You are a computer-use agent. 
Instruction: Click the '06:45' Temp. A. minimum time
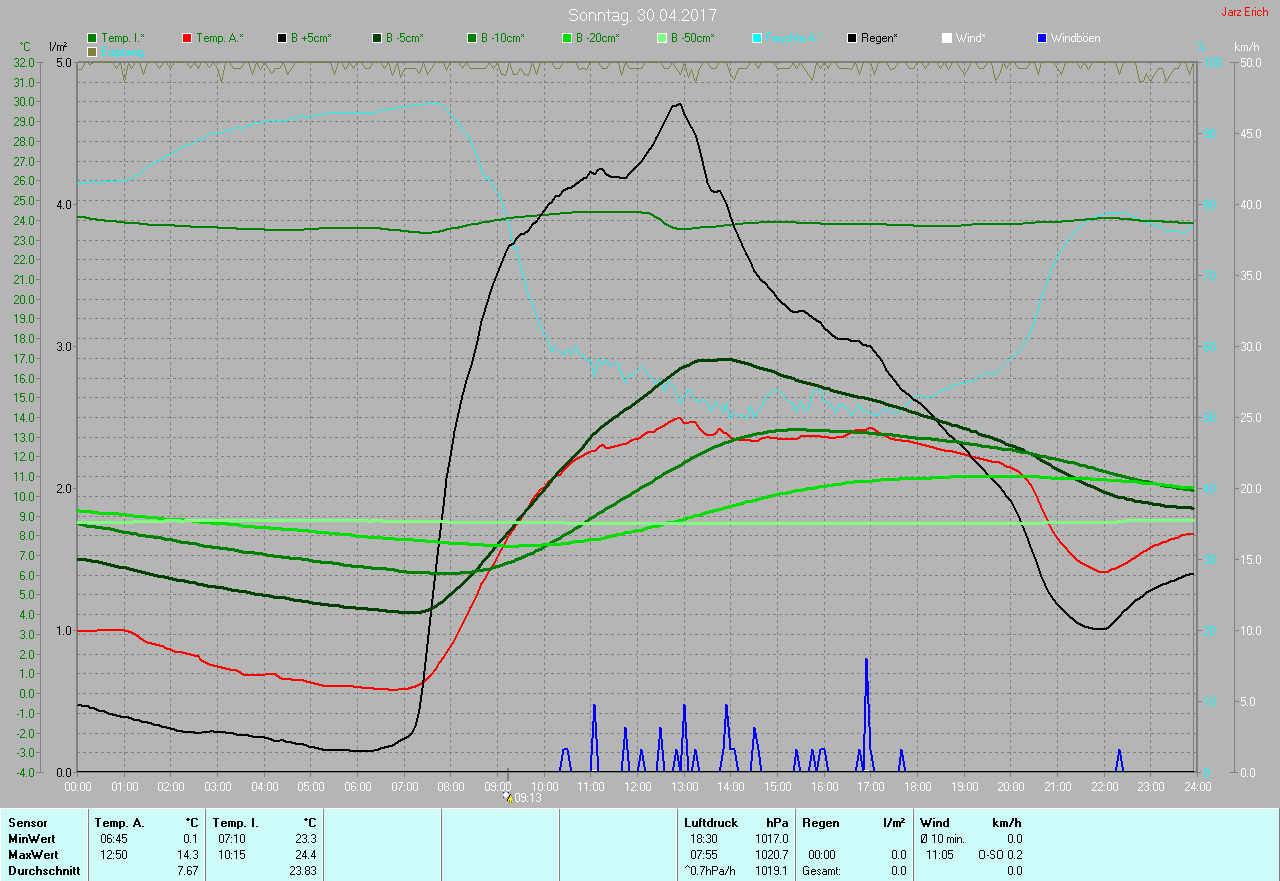113,838
